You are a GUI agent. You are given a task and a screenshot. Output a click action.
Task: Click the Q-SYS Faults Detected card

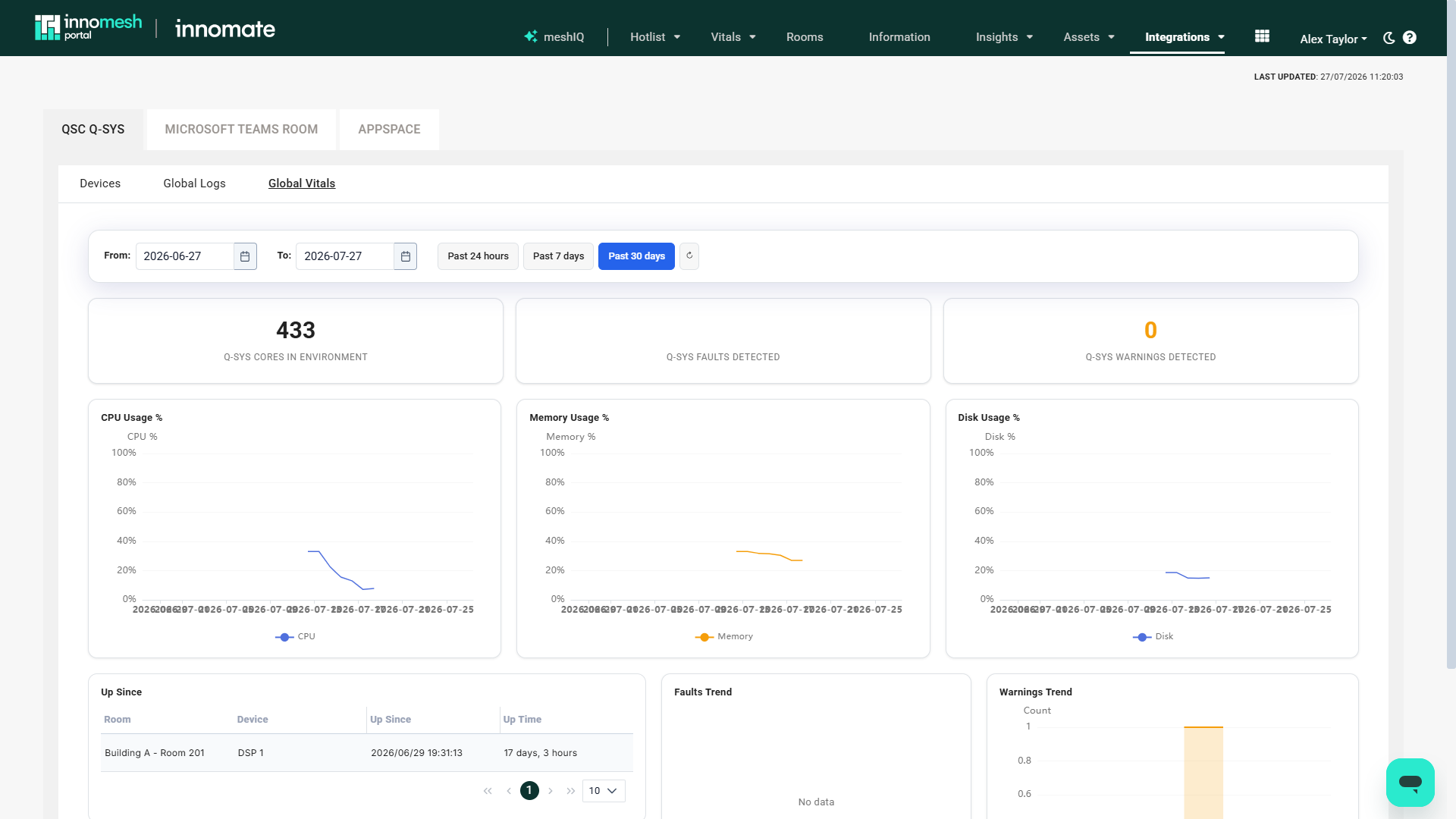(x=723, y=341)
